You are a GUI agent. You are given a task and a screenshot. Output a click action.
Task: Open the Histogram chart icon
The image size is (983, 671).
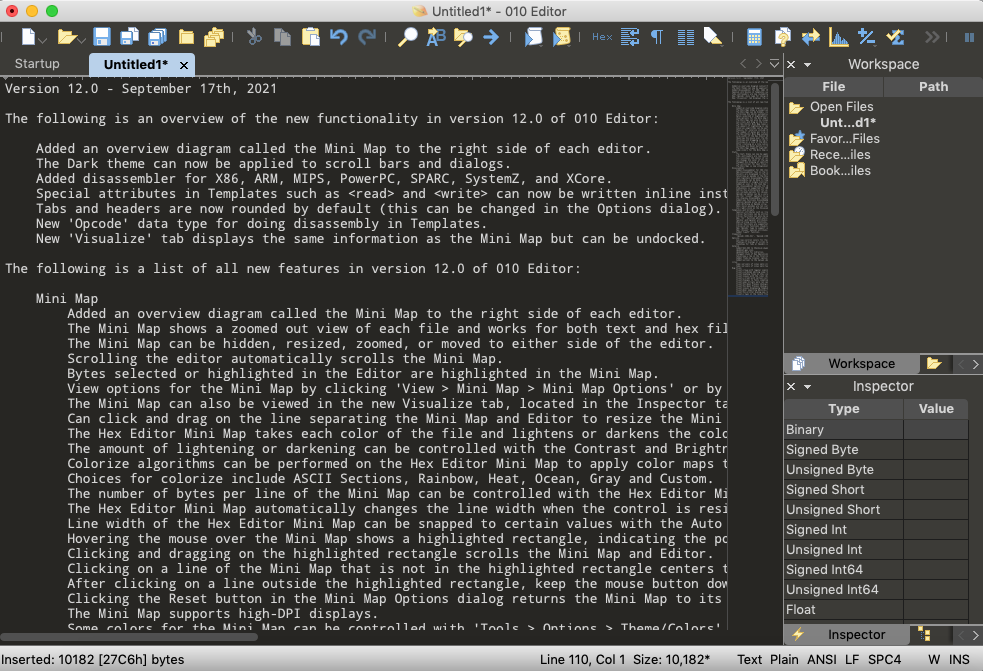coord(838,37)
